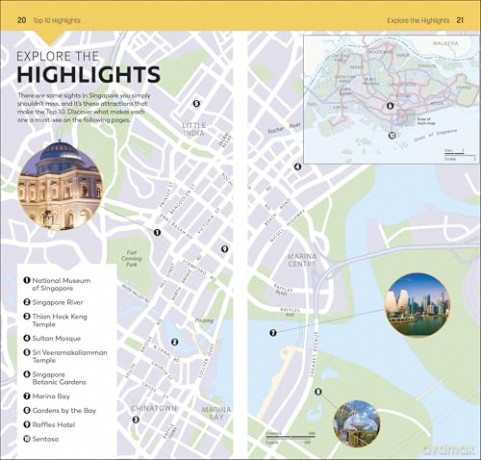Select 'Sentosa' legend entry
The height and width of the screenshot is (460, 481).
pyautogui.click(x=41, y=439)
